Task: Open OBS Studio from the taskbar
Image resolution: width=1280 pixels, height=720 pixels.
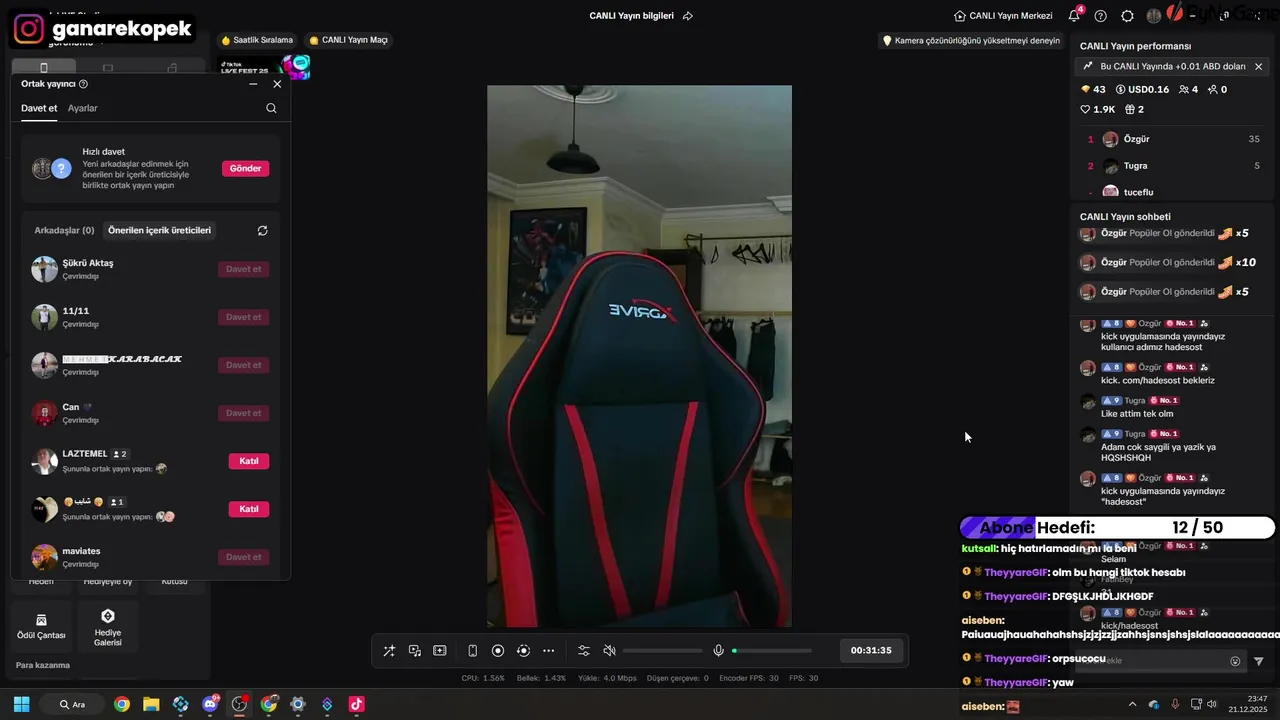Action: 239,704
